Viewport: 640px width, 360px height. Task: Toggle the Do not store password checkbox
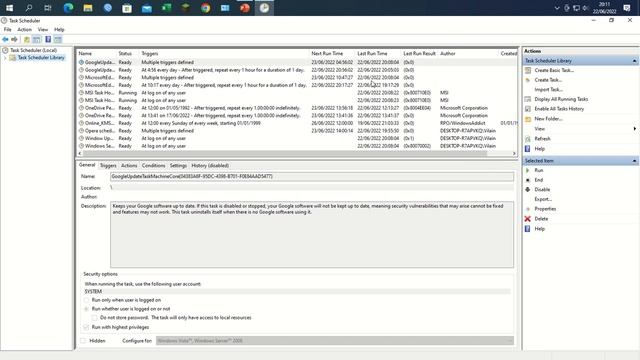tap(94, 318)
